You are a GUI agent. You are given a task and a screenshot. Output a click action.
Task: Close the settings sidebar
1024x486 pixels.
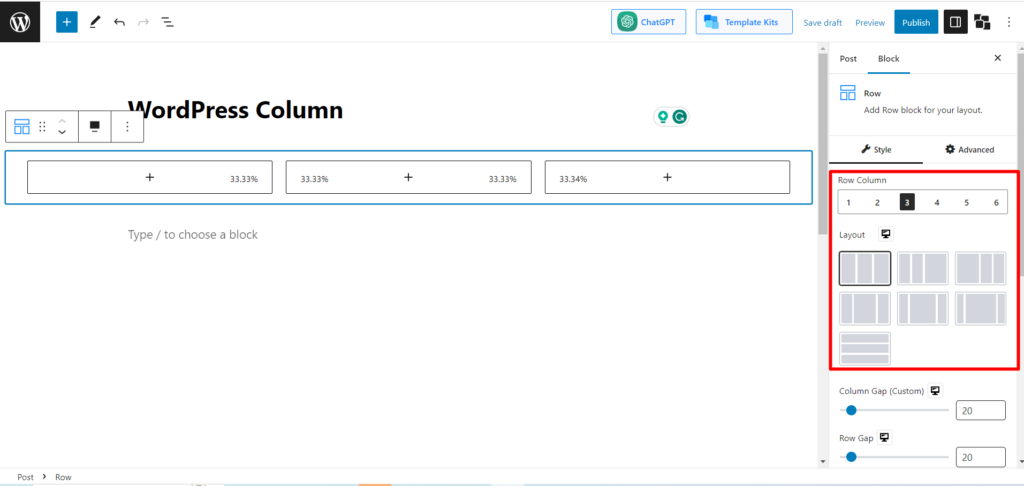coord(997,58)
